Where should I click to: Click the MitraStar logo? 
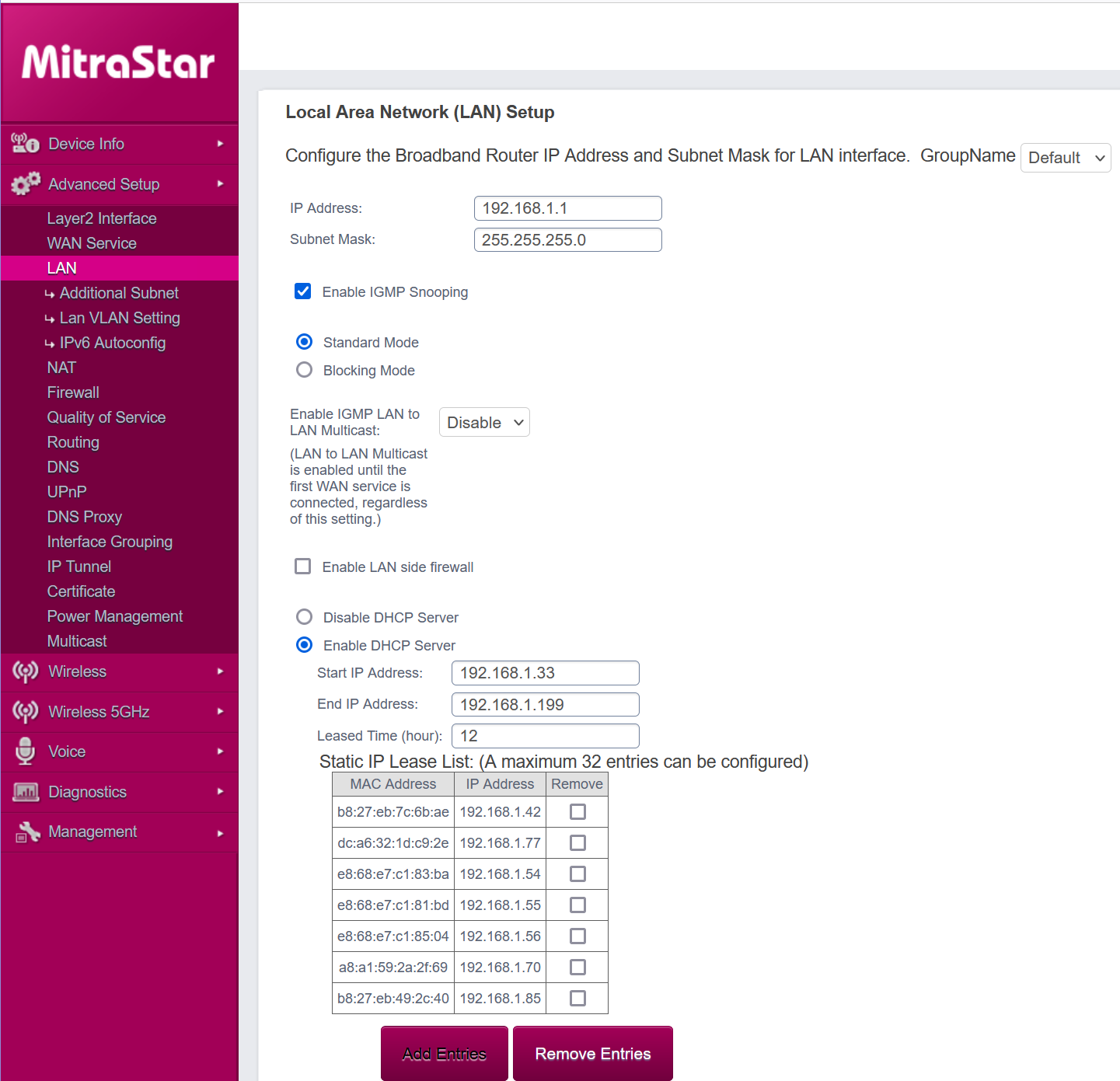118,62
